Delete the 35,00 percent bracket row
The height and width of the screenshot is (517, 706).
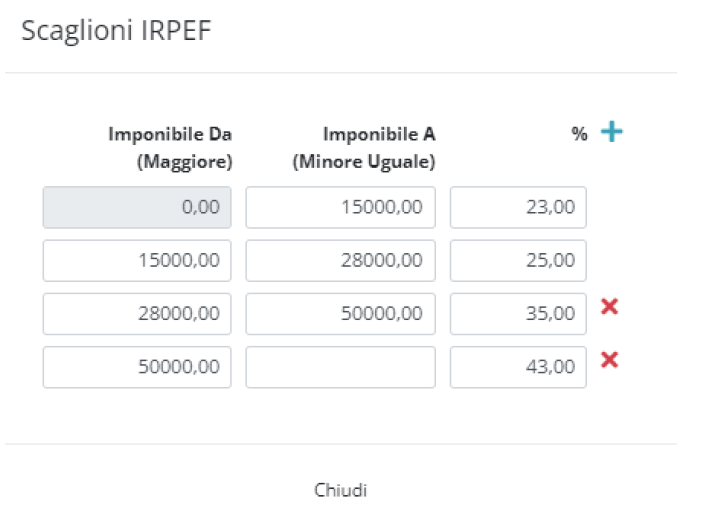pyautogui.click(x=608, y=307)
